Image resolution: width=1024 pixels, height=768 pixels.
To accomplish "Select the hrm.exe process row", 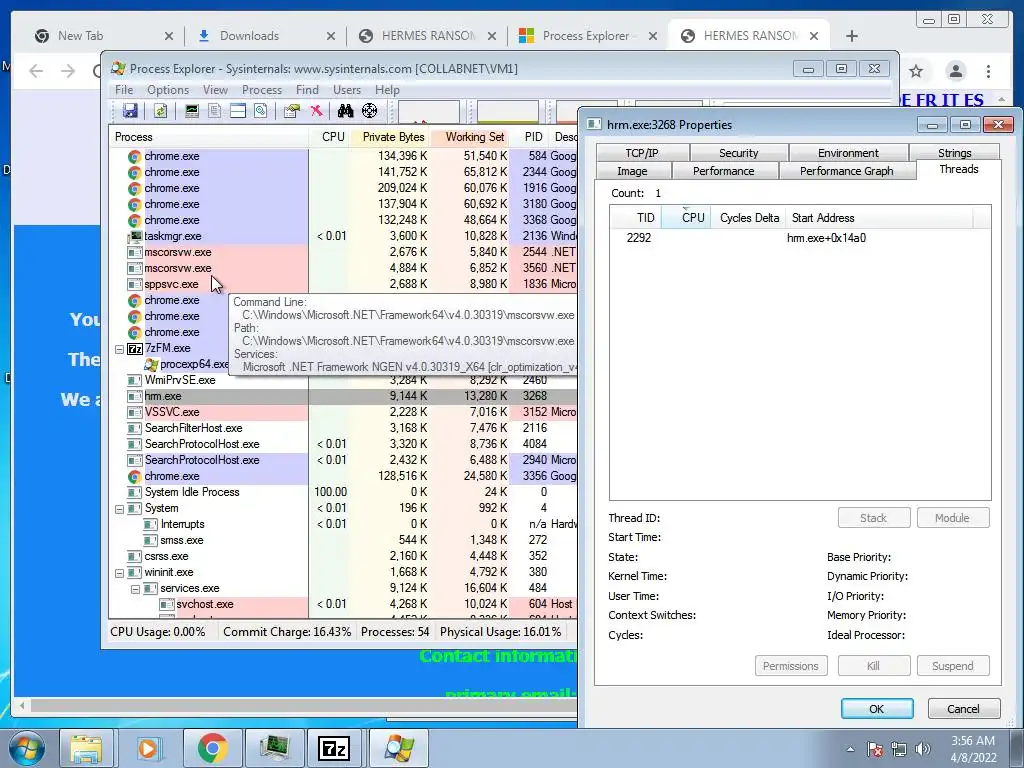I will point(344,396).
